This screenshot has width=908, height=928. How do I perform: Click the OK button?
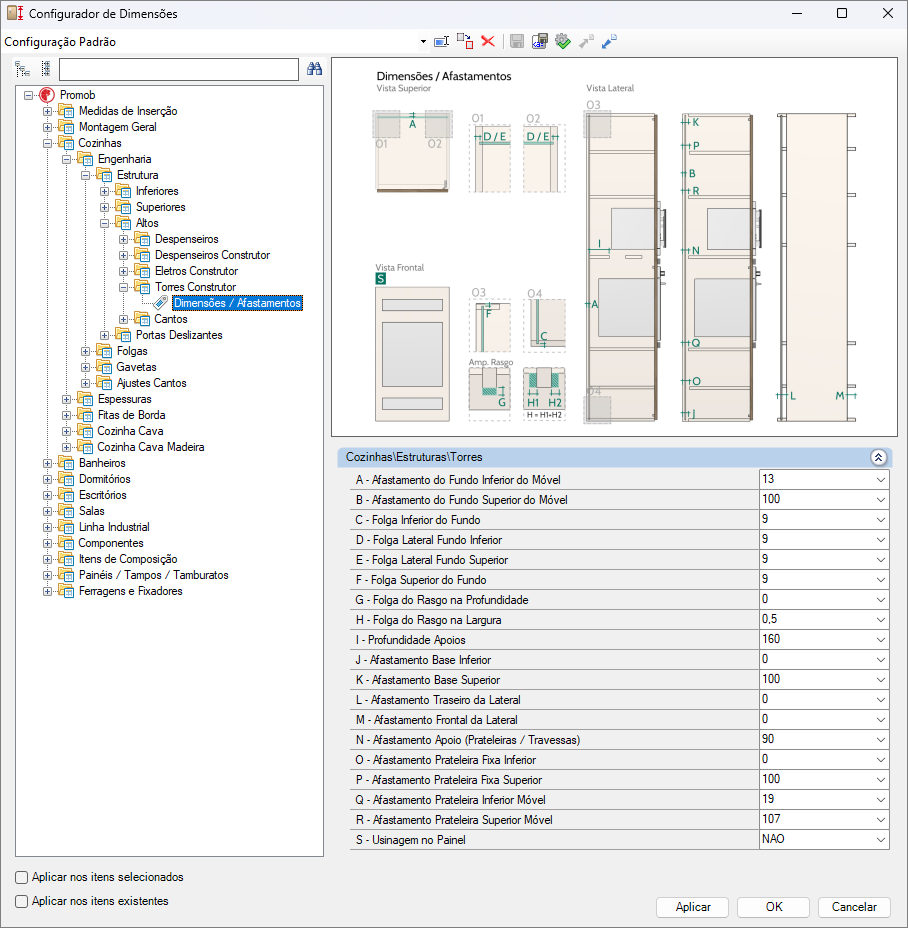tap(774, 907)
